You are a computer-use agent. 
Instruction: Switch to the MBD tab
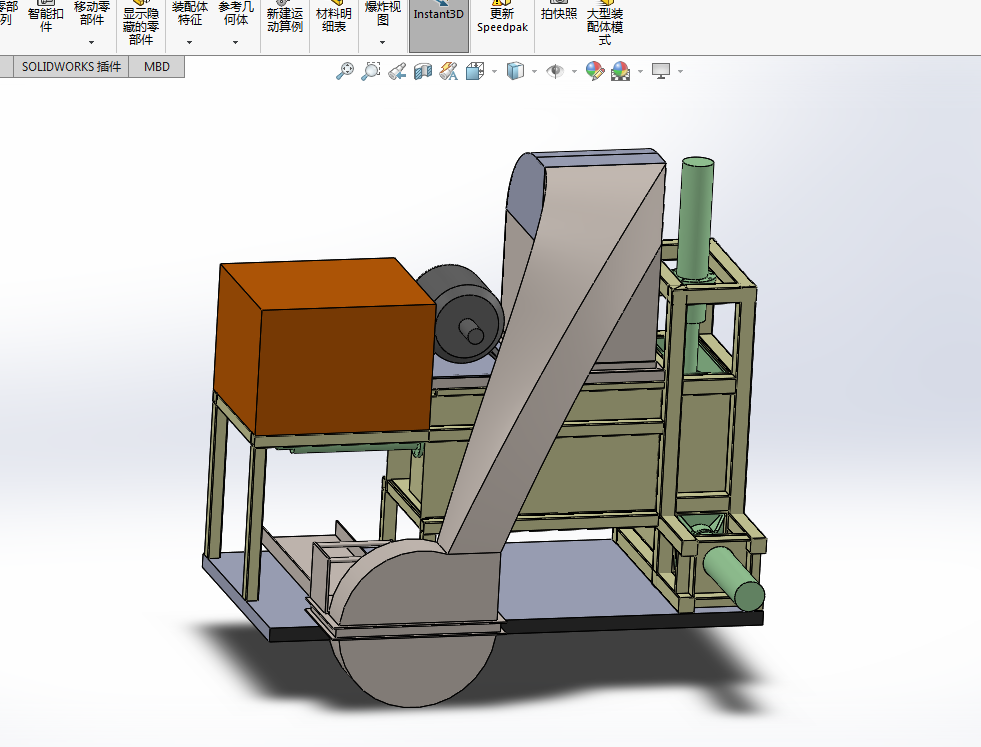click(156, 67)
